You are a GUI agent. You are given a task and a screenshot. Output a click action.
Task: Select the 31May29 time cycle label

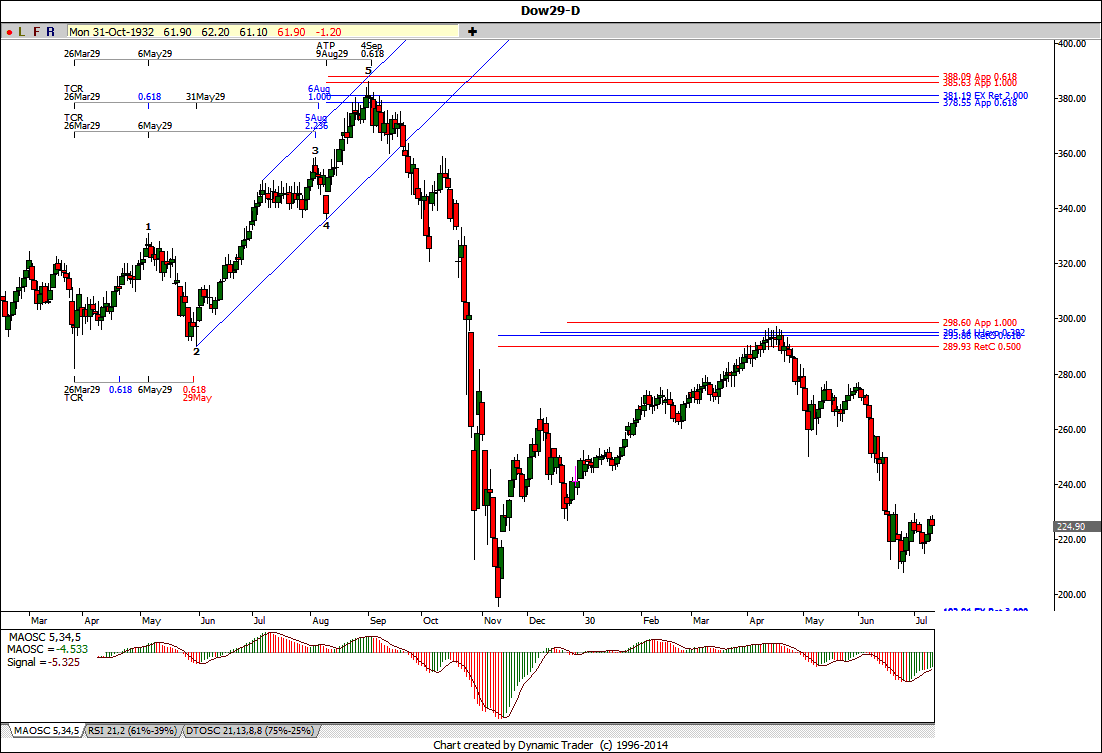205,96
